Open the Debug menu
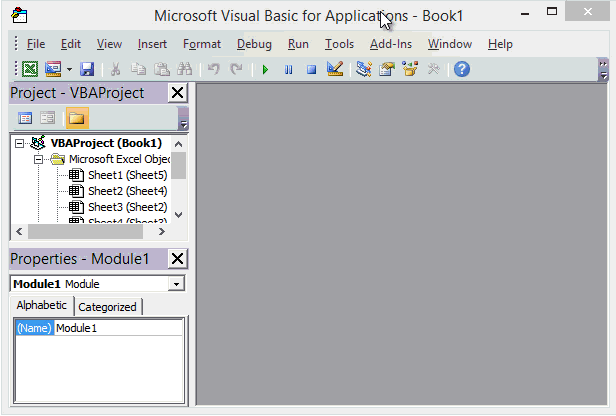 (254, 44)
